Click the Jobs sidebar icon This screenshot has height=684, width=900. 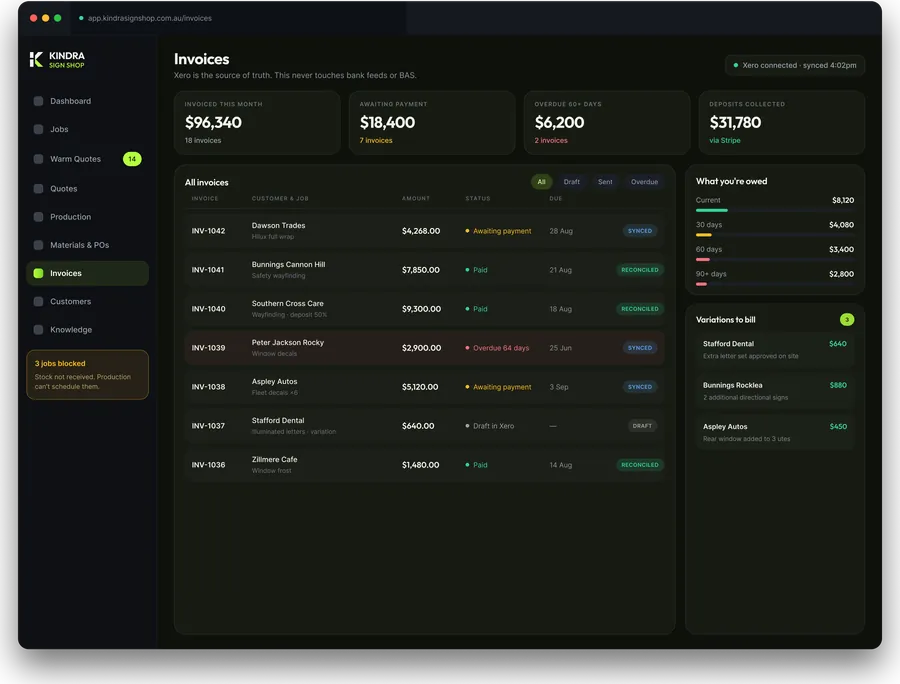38,129
